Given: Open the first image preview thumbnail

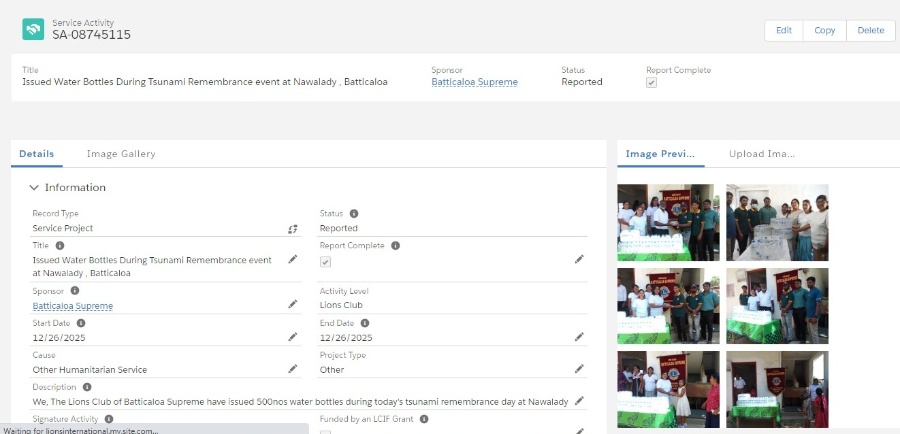Looking at the screenshot, I should 666,221.
